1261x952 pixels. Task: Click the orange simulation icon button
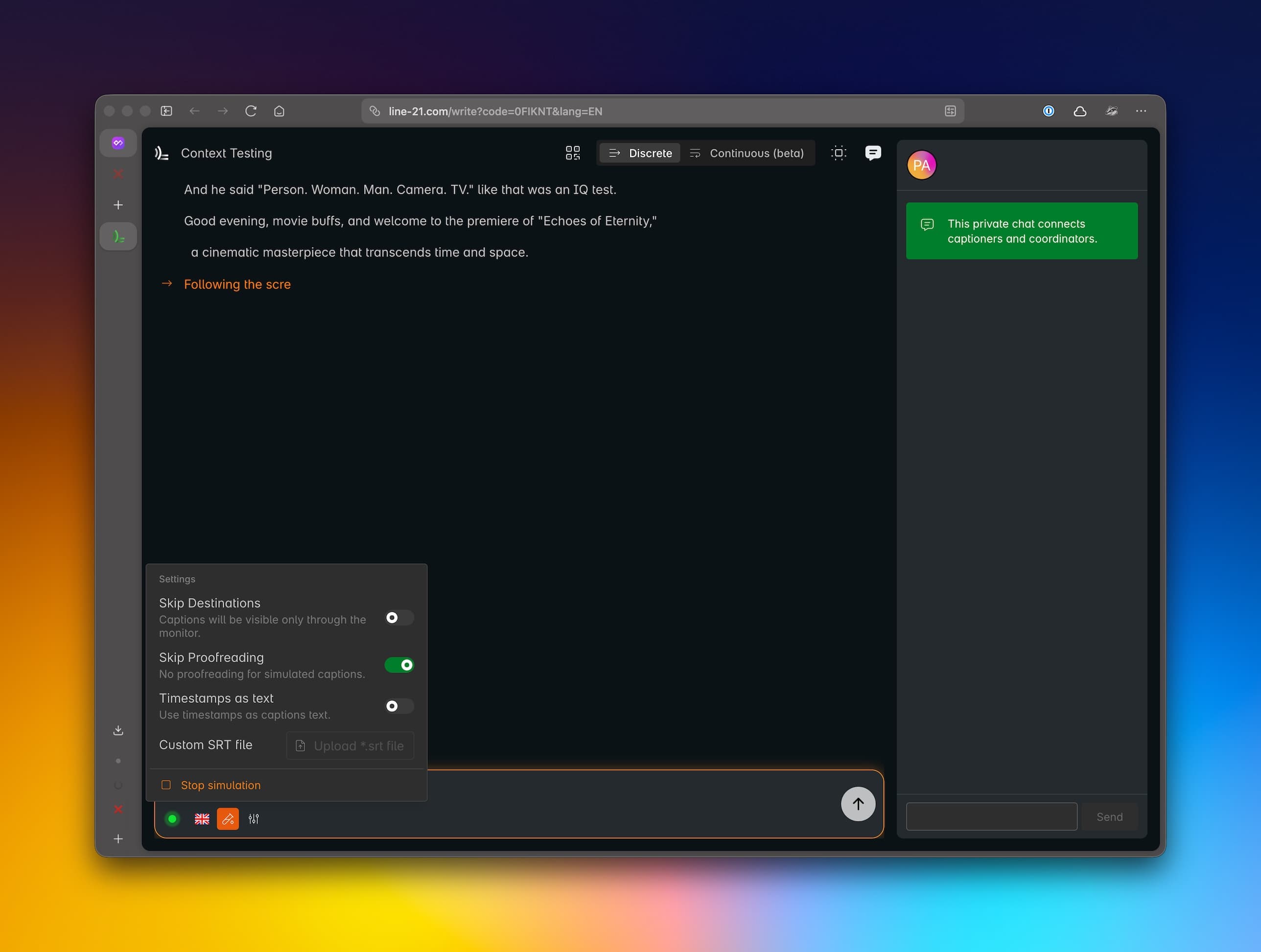228,819
